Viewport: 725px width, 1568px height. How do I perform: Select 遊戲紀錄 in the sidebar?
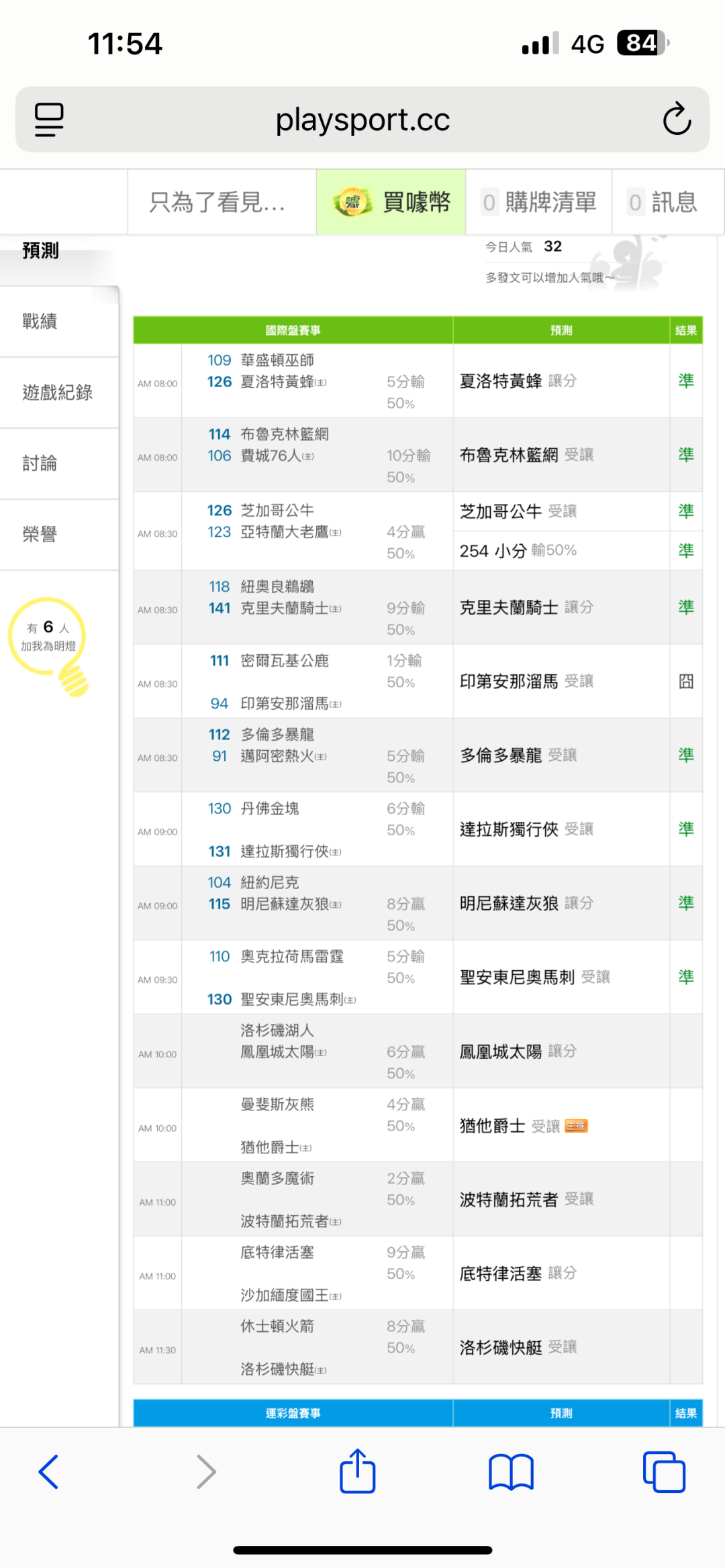coord(58,393)
